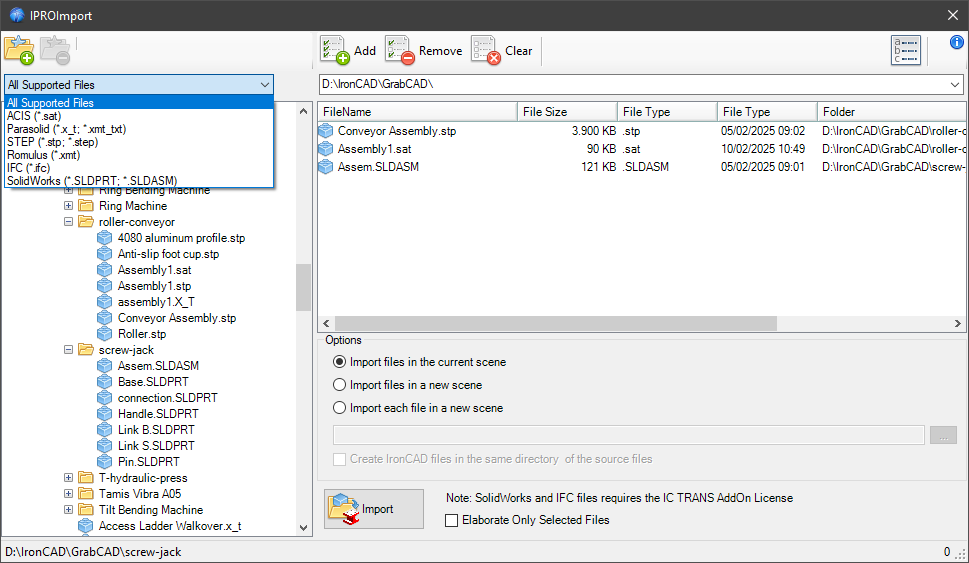The height and width of the screenshot is (563, 969).
Task: Select Conveyor Assembly.stp in the folder tree
Action: coord(177,318)
